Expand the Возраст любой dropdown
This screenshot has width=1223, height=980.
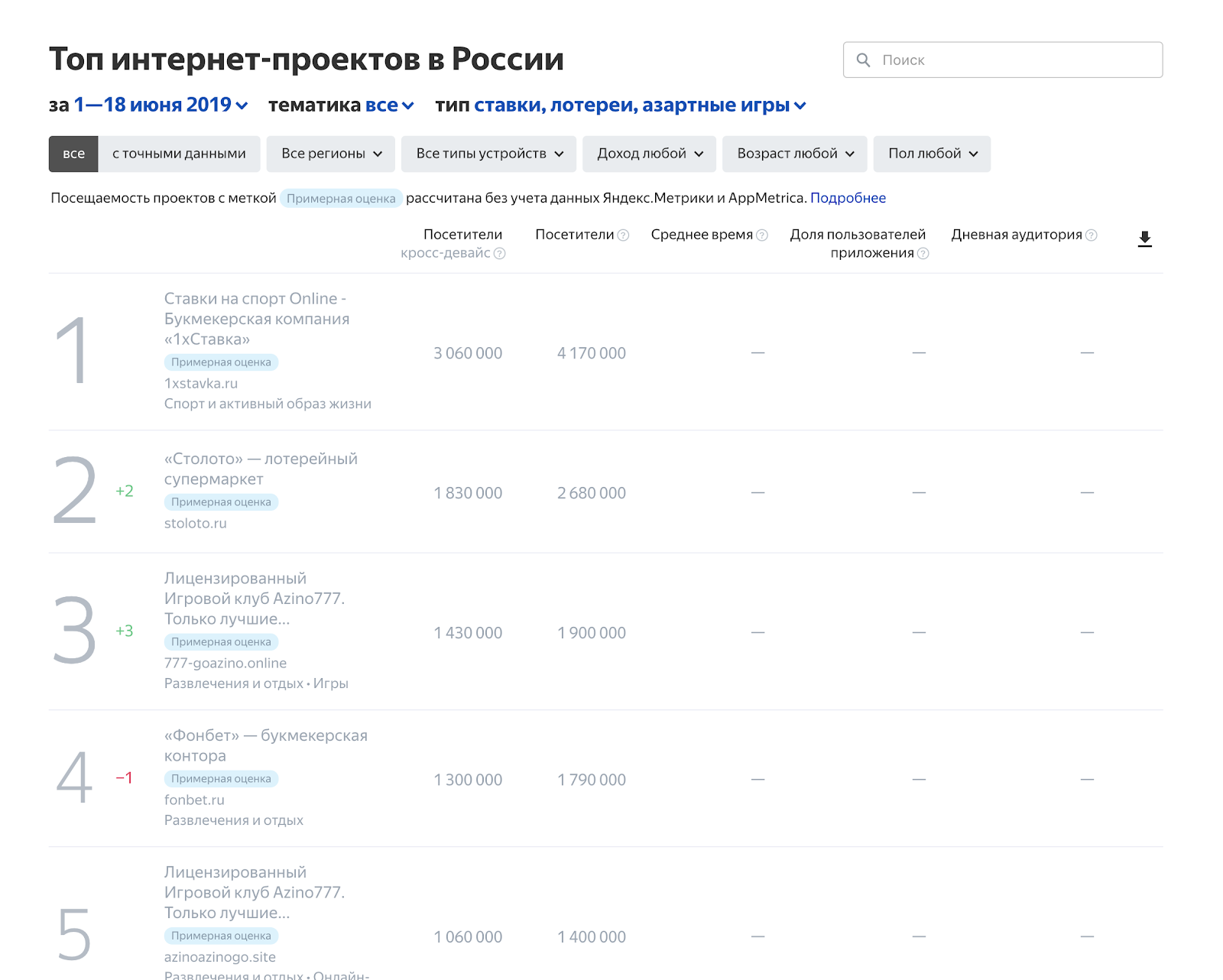pyautogui.click(x=795, y=154)
